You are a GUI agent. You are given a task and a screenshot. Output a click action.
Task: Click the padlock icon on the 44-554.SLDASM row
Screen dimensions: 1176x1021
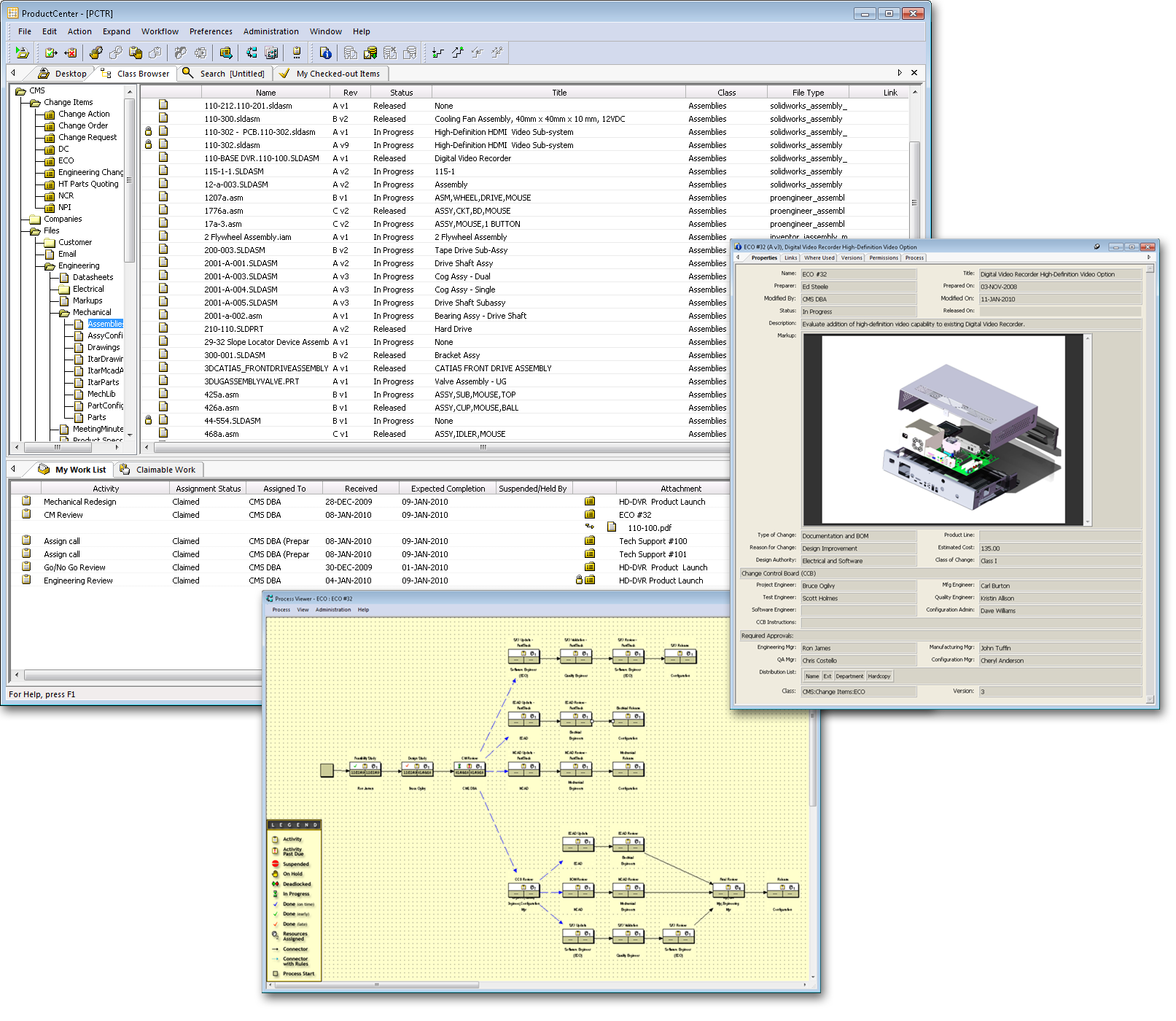150,420
